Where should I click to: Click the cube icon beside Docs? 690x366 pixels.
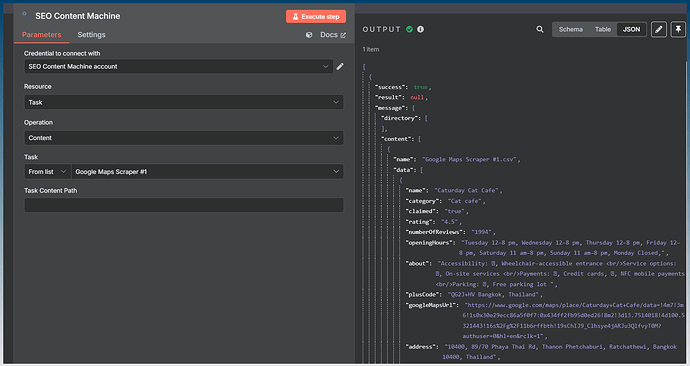coord(309,35)
